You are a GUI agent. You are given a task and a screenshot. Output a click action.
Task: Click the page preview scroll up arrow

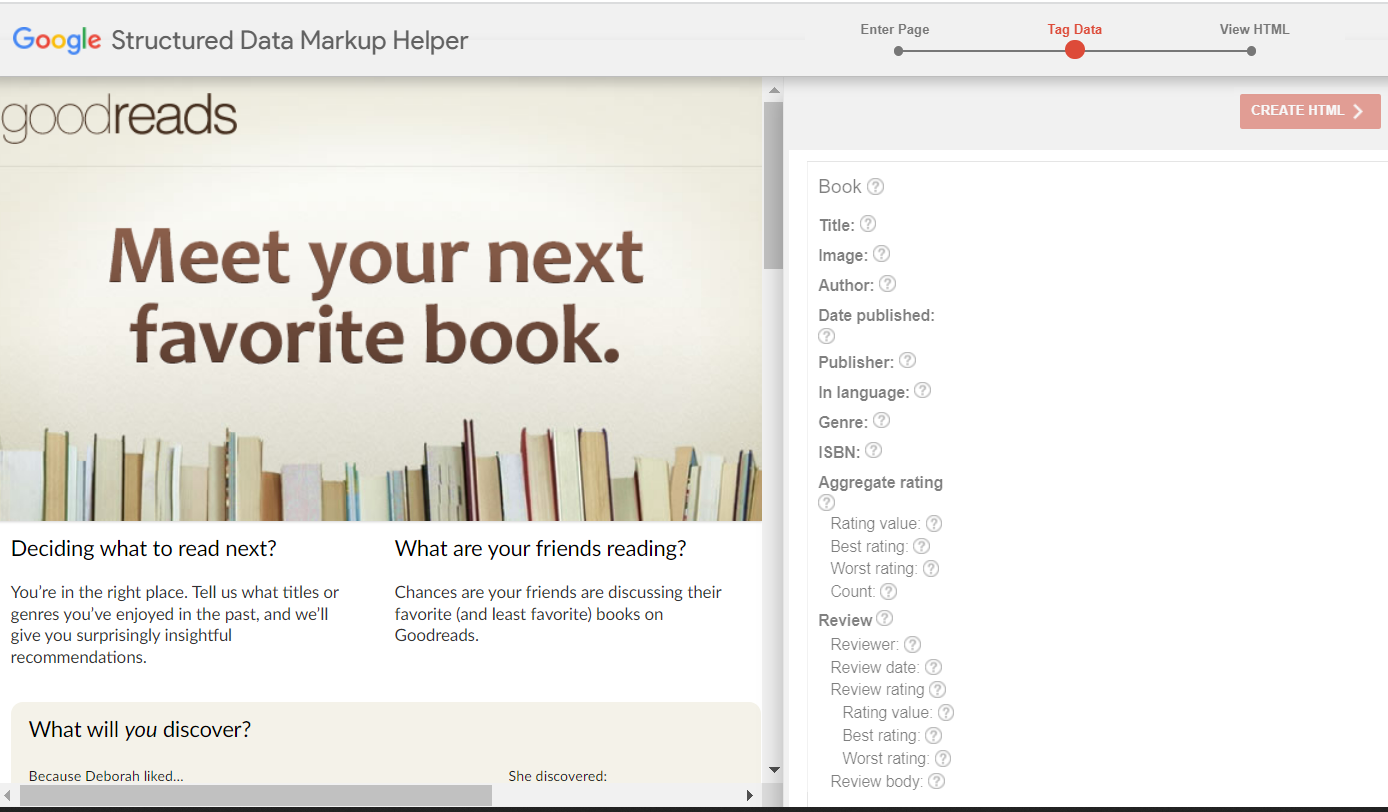pos(773,91)
